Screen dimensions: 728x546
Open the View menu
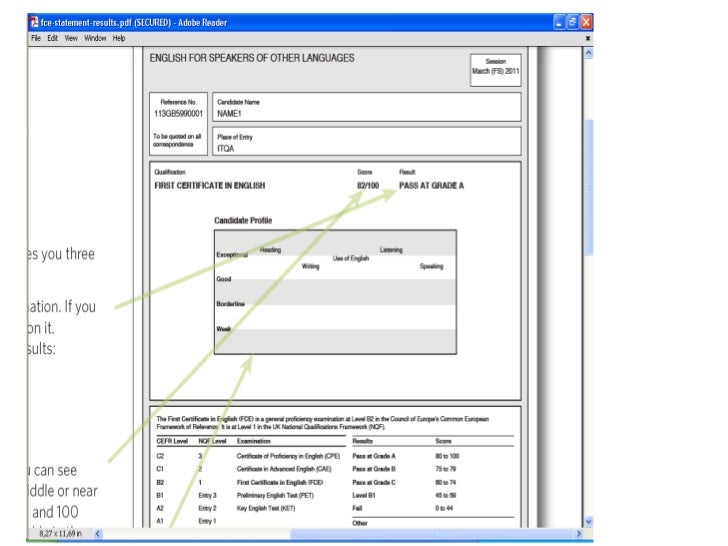[71, 38]
